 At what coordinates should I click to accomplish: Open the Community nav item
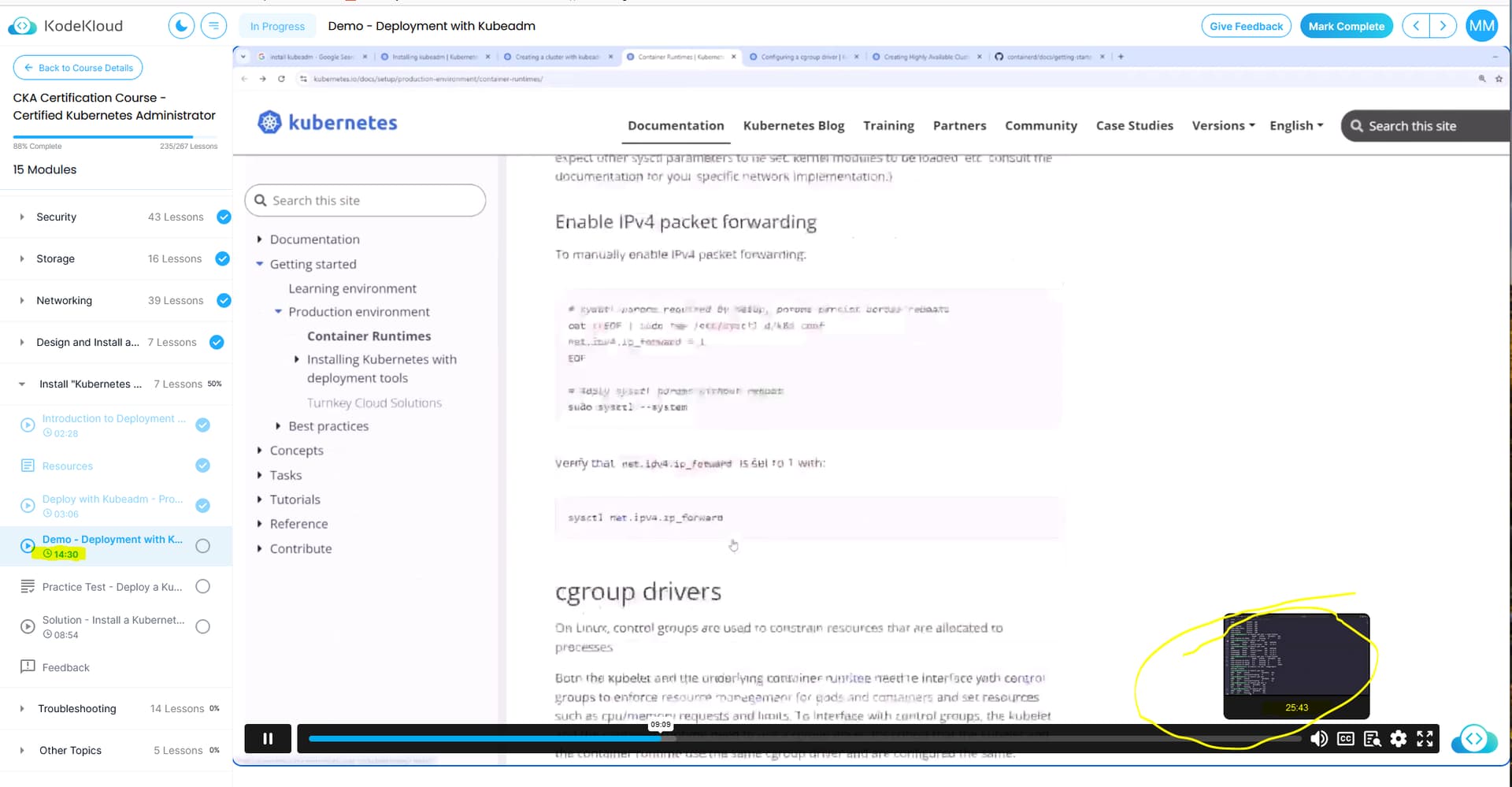point(1041,125)
